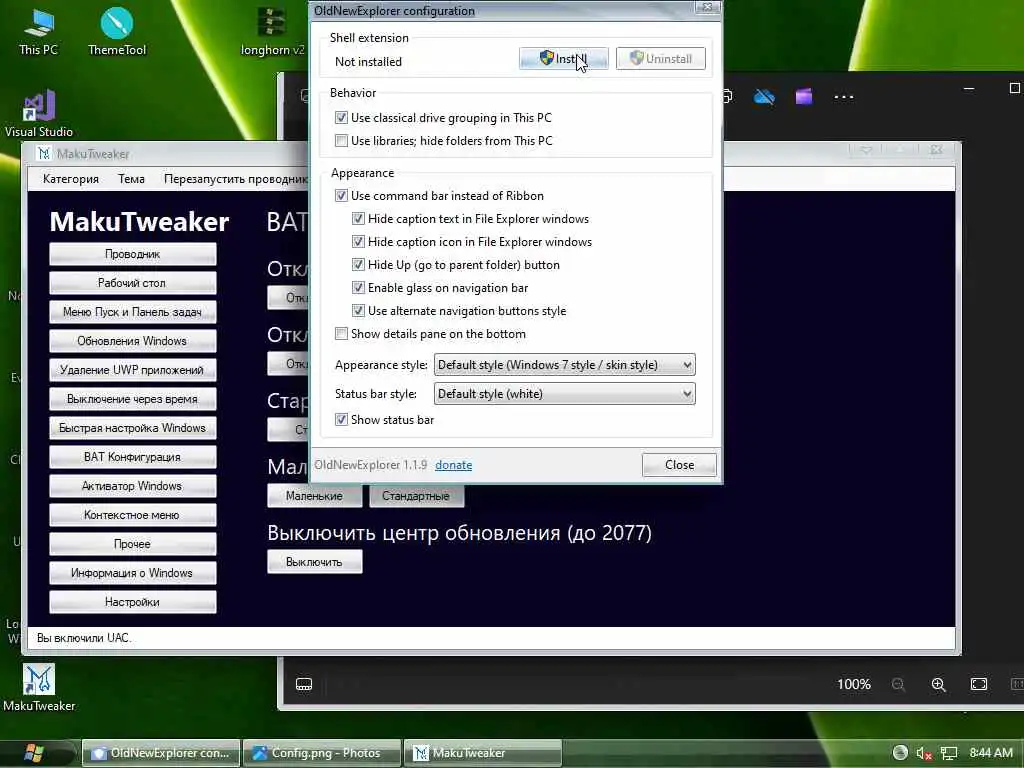Click the Windows Start orb
The height and width of the screenshot is (768, 1024).
tap(33, 753)
